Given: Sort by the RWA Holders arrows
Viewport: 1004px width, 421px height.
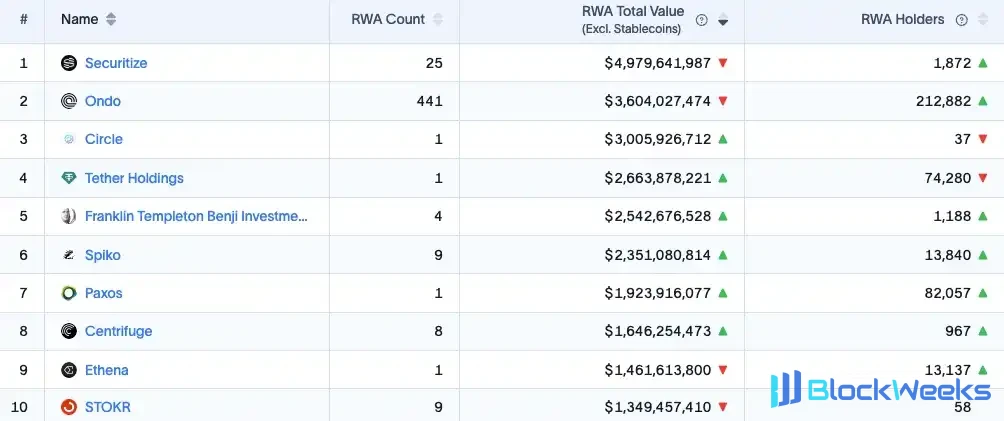Looking at the screenshot, I should (x=983, y=20).
